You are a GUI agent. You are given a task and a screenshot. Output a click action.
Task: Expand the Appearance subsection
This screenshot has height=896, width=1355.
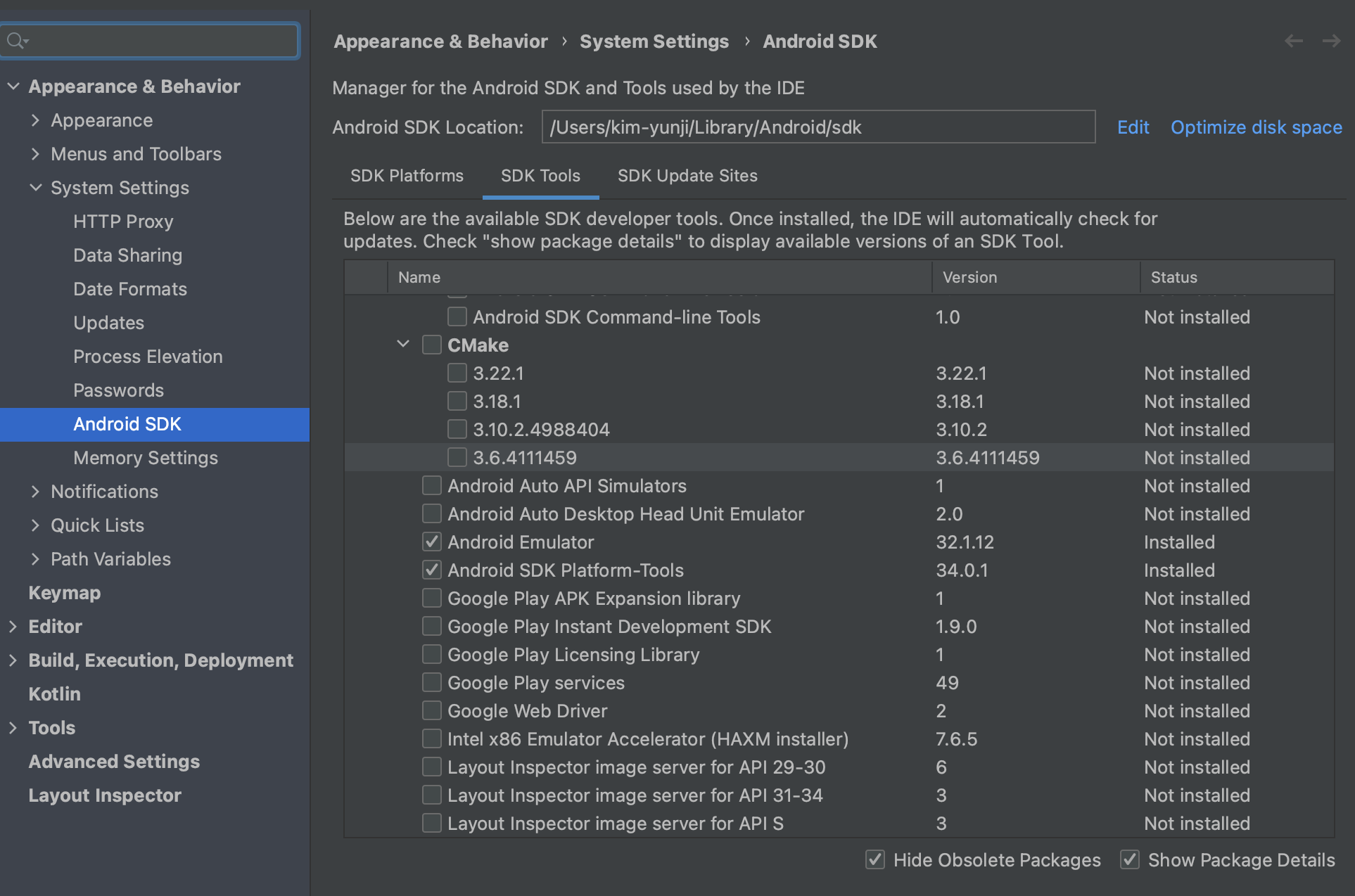tap(36, 120)
